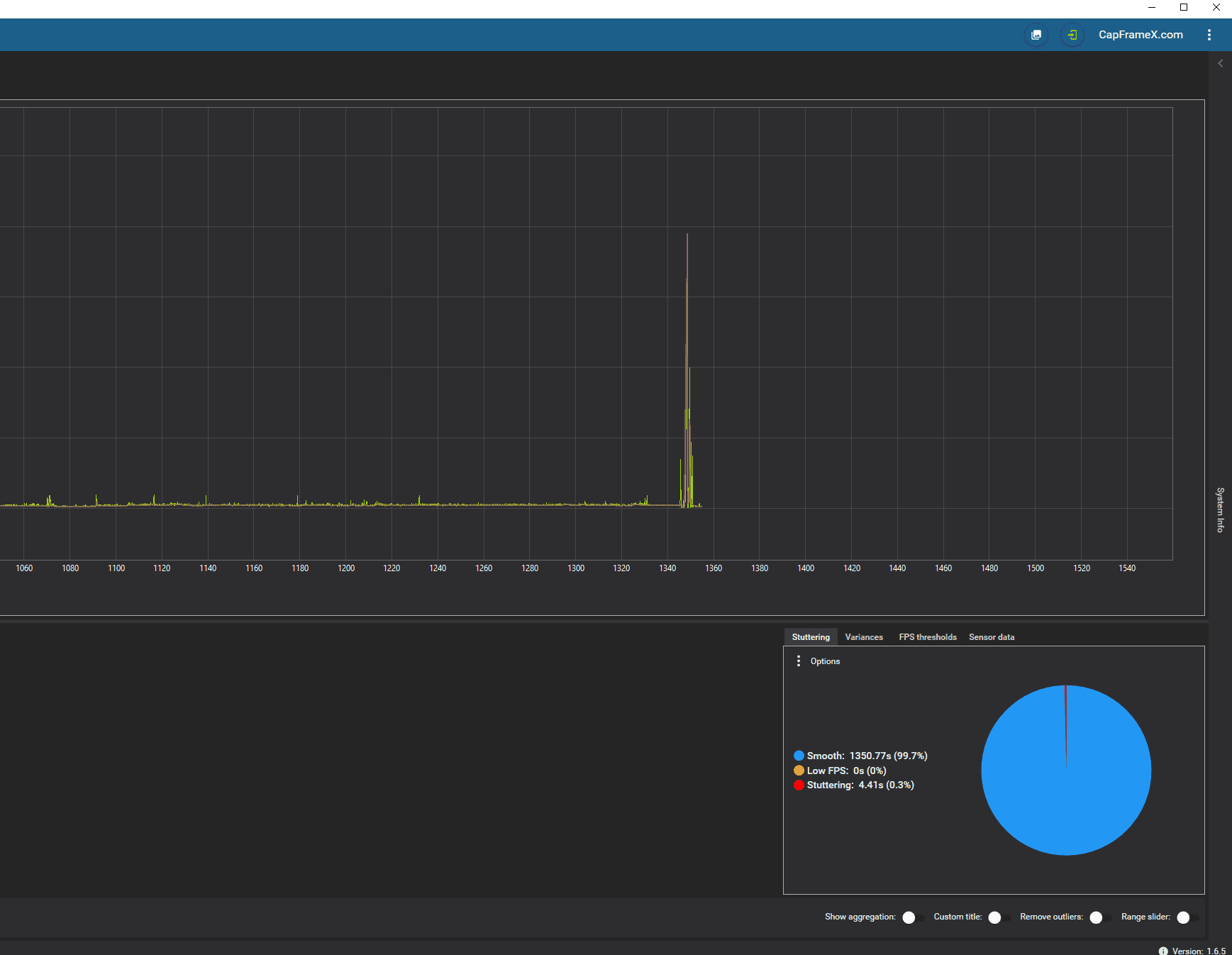Click the screenshot capture icon in header

pyautogui.click(x=1036, y=35)
